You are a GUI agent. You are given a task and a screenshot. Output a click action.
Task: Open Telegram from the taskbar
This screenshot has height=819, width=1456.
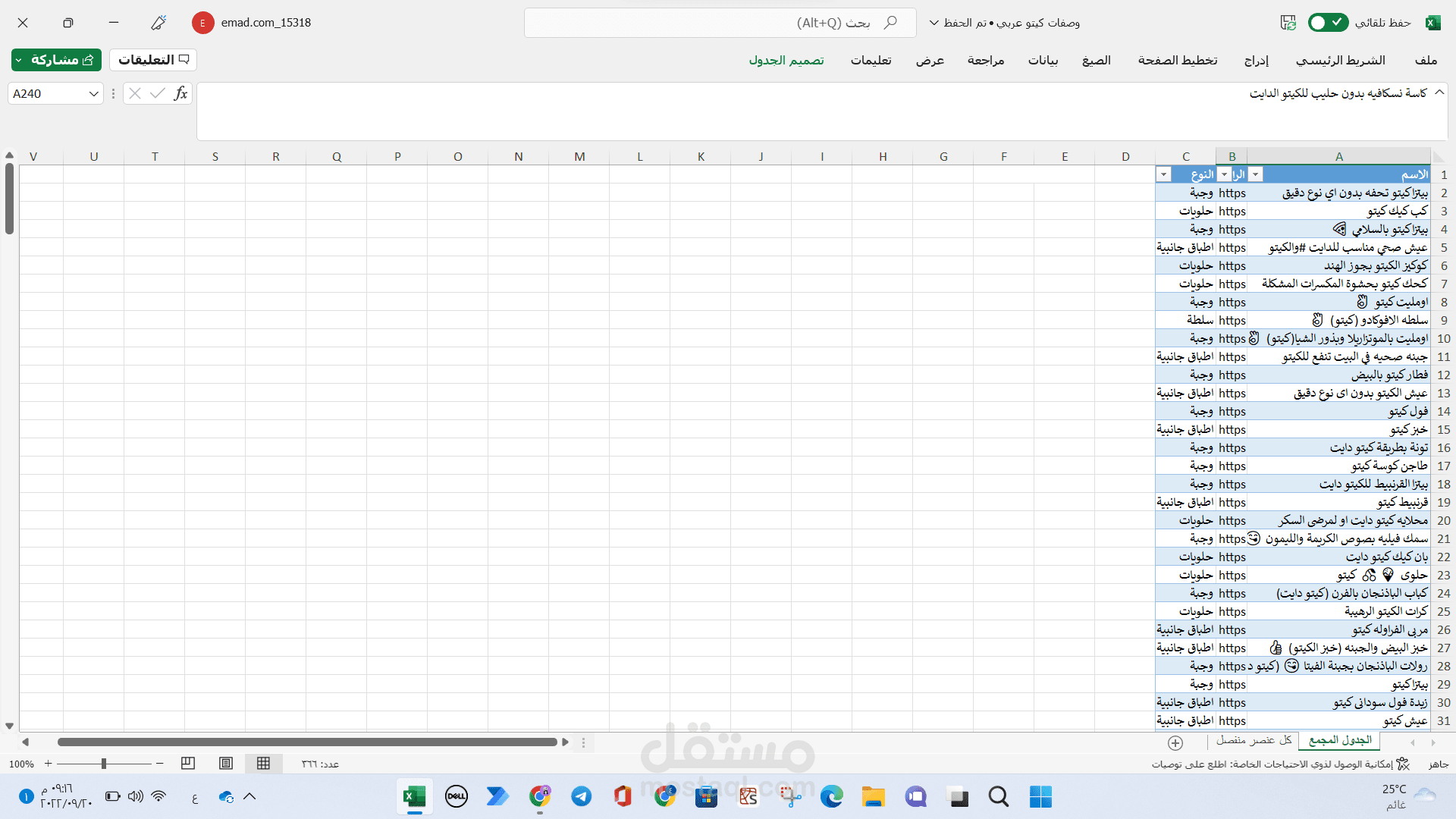(582, 796)
